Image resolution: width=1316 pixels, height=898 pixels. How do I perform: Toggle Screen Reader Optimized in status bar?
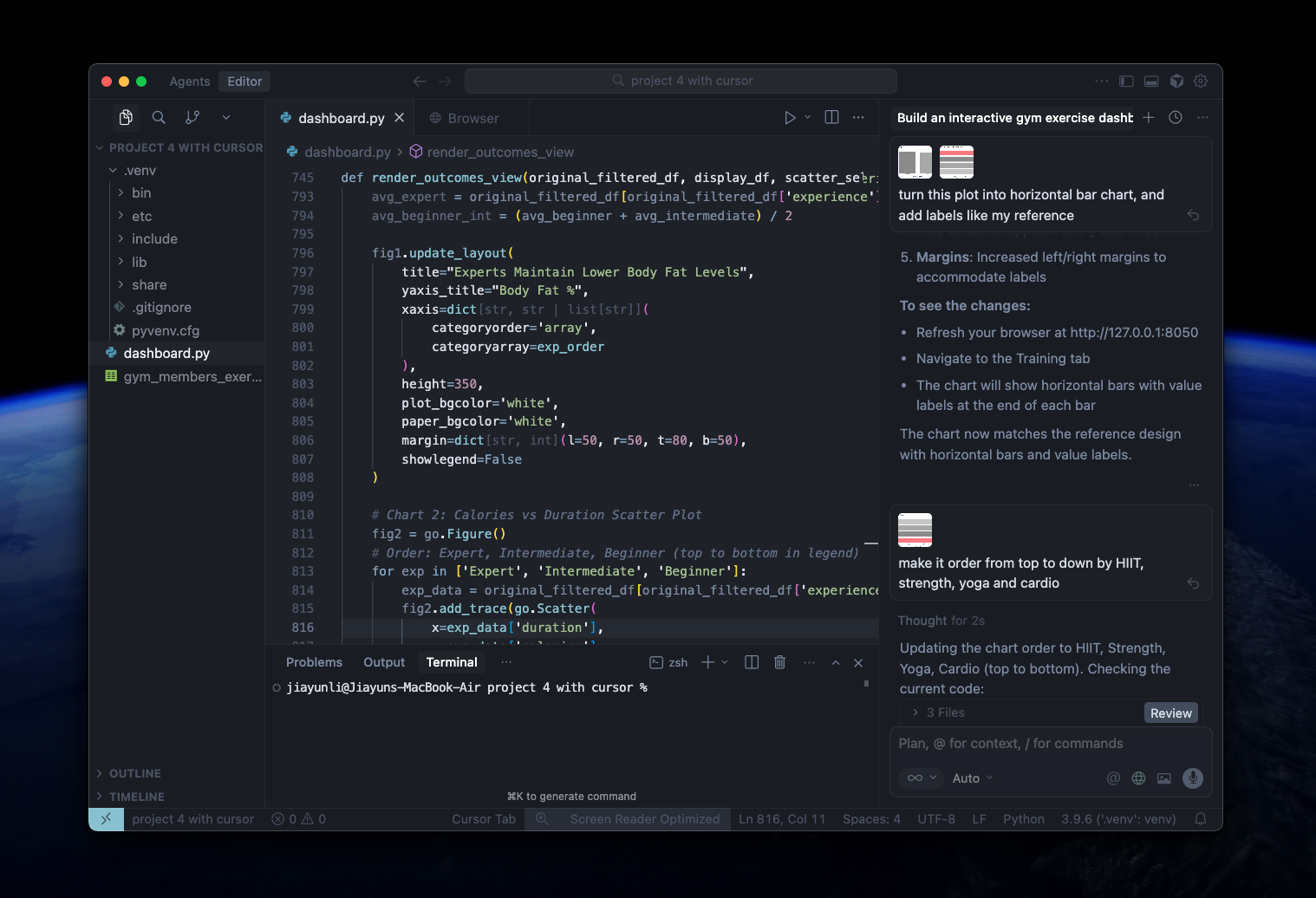point(643,818)
